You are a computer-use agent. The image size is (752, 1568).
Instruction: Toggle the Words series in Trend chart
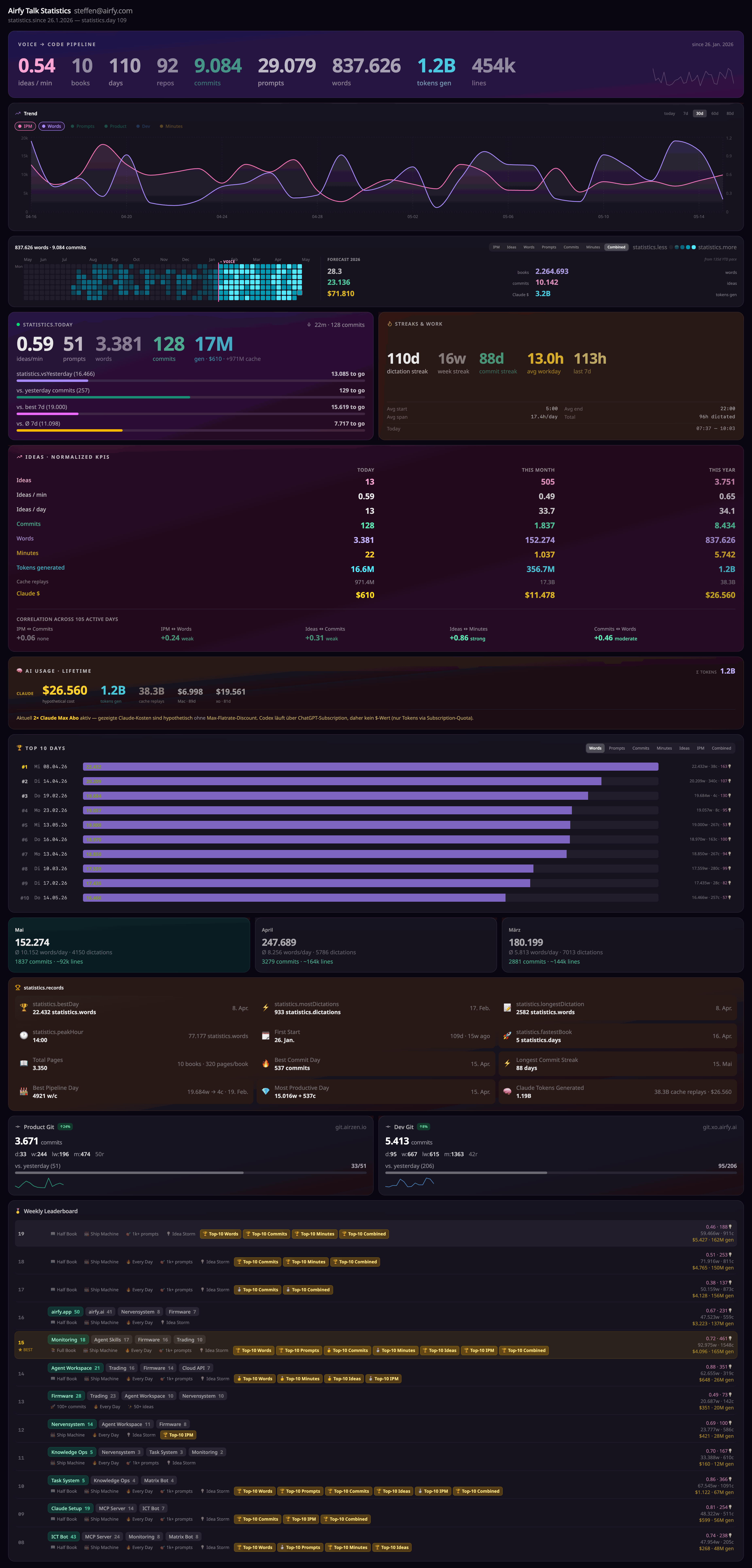52,126
